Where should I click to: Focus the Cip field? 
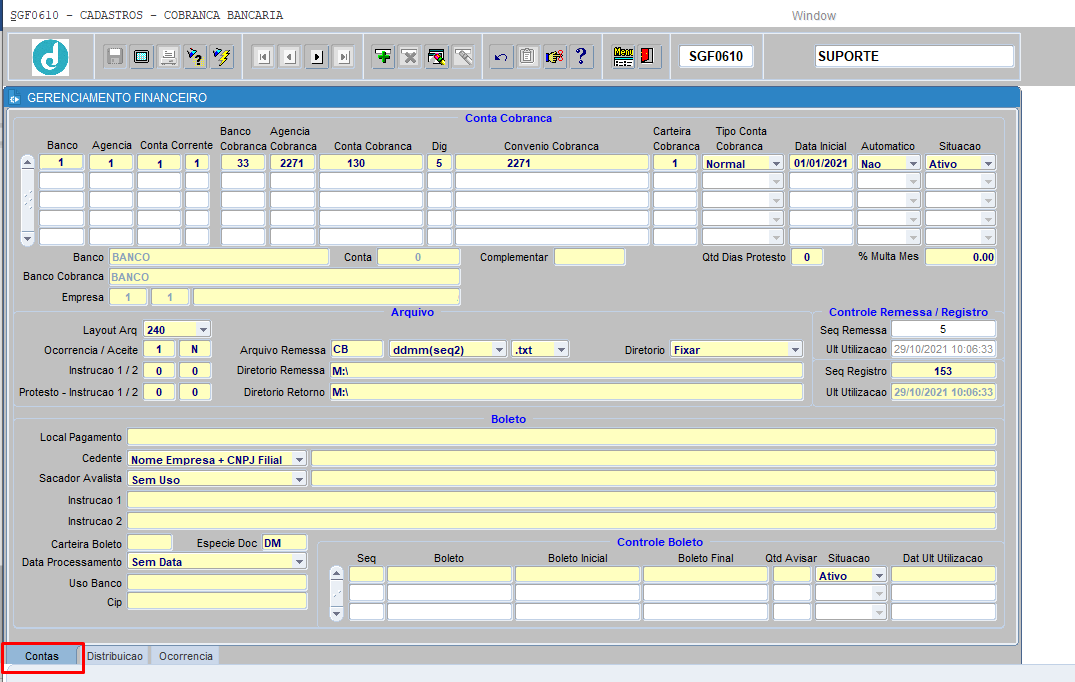coord(217,602)
